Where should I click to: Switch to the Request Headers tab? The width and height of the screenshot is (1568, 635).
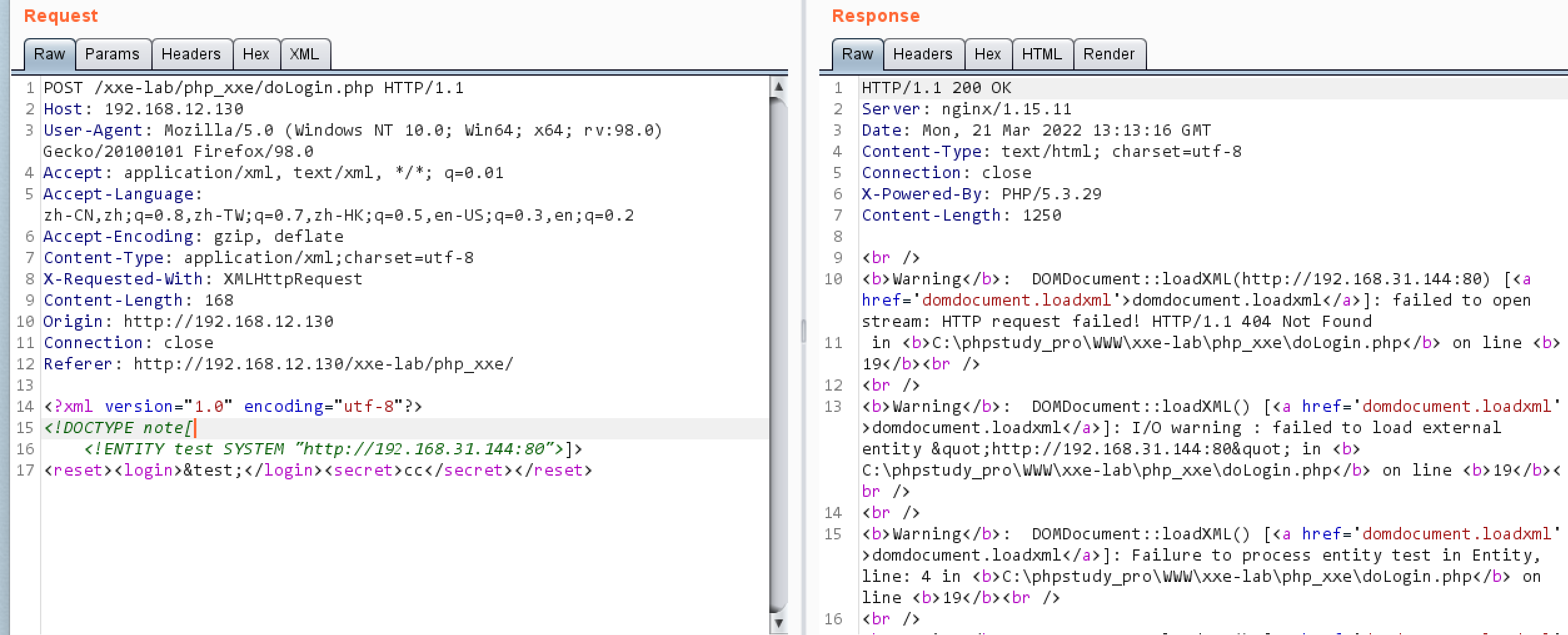click(x=191, y=54)
